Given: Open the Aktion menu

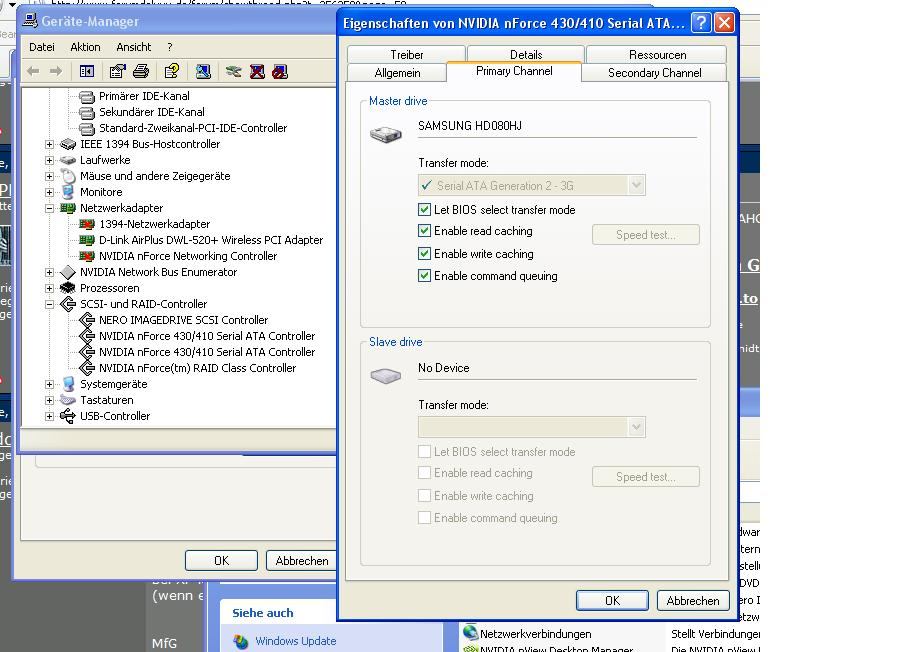Looking at the screenshot, I should click(85, 47).
